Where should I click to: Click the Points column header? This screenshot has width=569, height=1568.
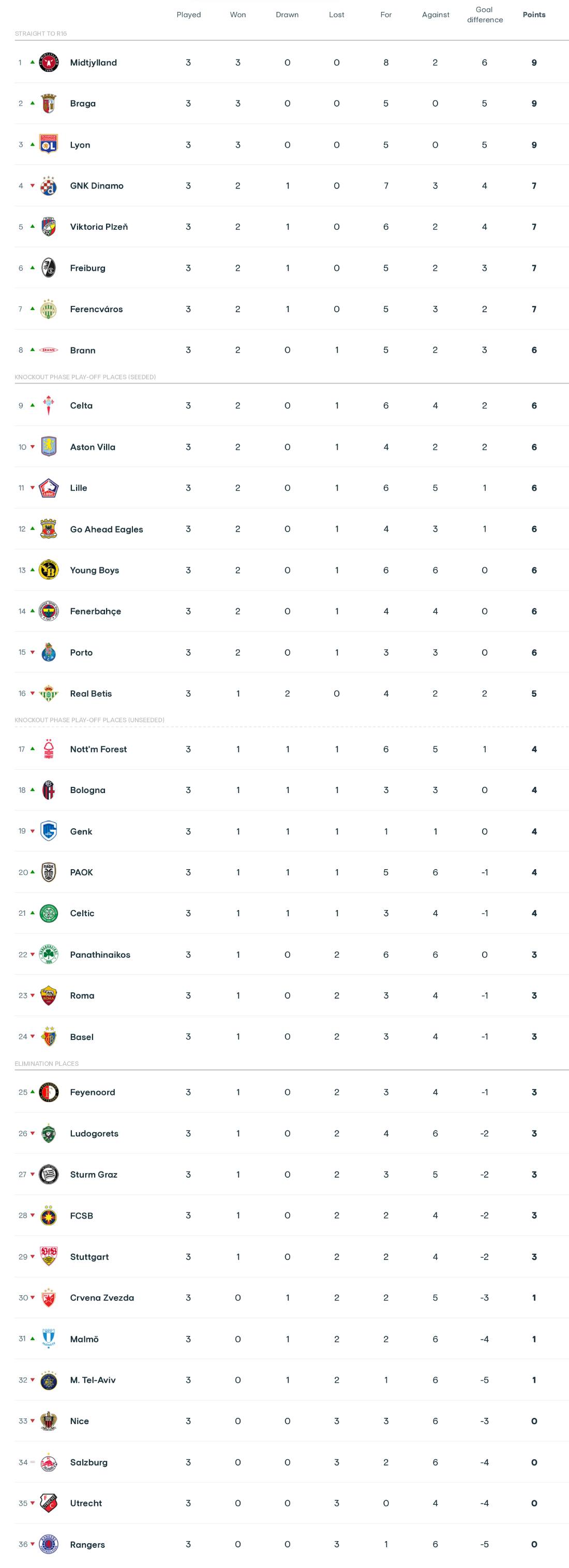[534, 14]
